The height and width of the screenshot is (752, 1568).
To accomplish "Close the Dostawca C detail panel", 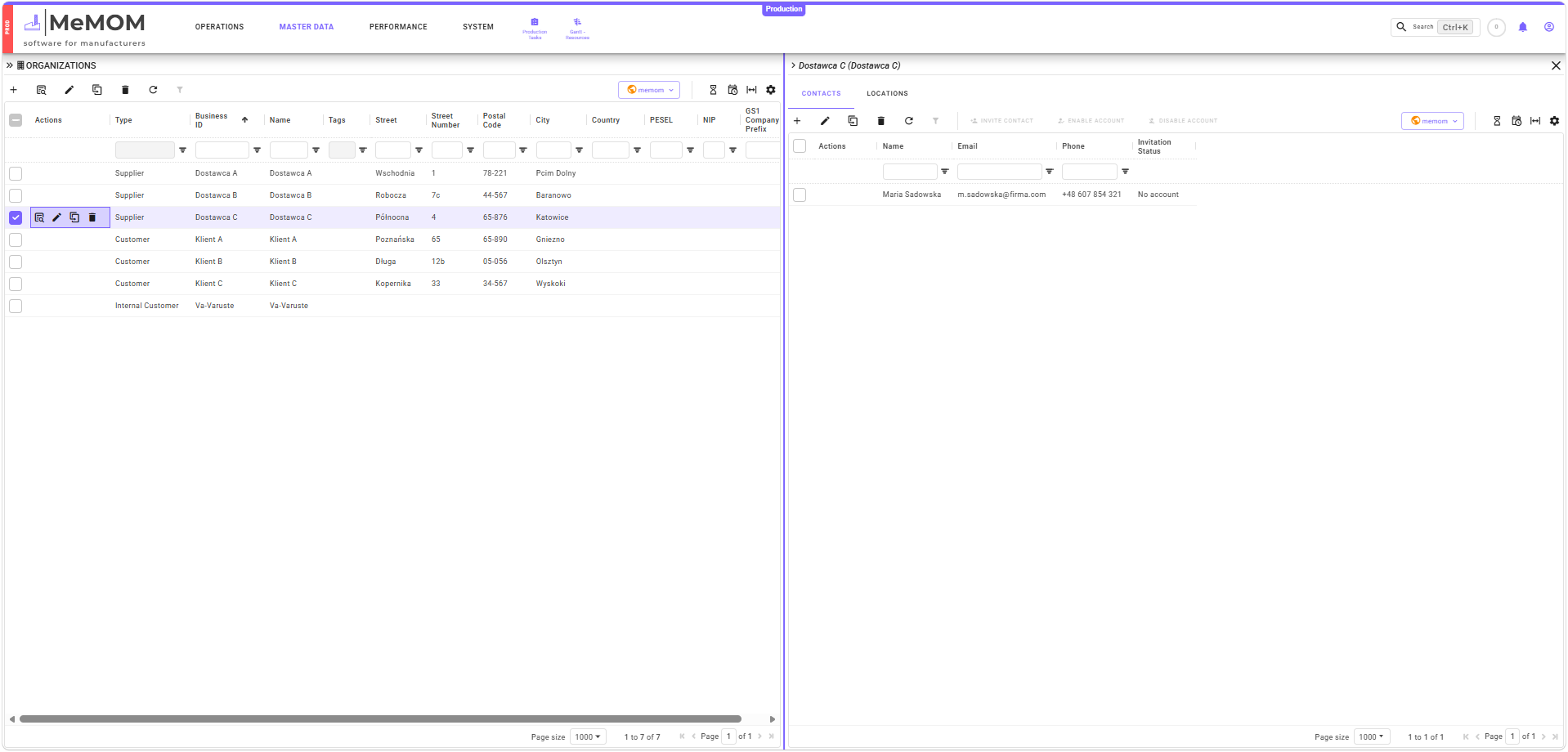I will click(1556, 65).
